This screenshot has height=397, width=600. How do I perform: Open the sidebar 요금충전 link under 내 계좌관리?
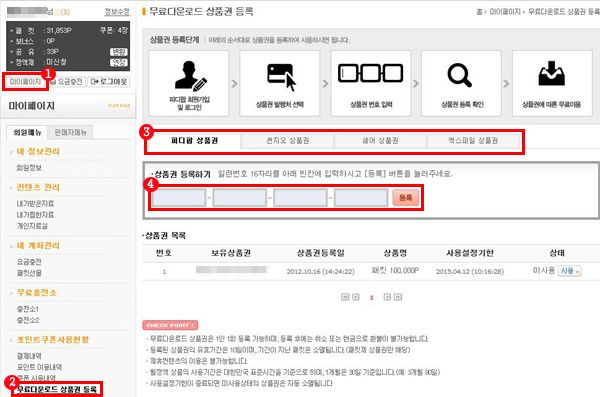tap(29, 262)
